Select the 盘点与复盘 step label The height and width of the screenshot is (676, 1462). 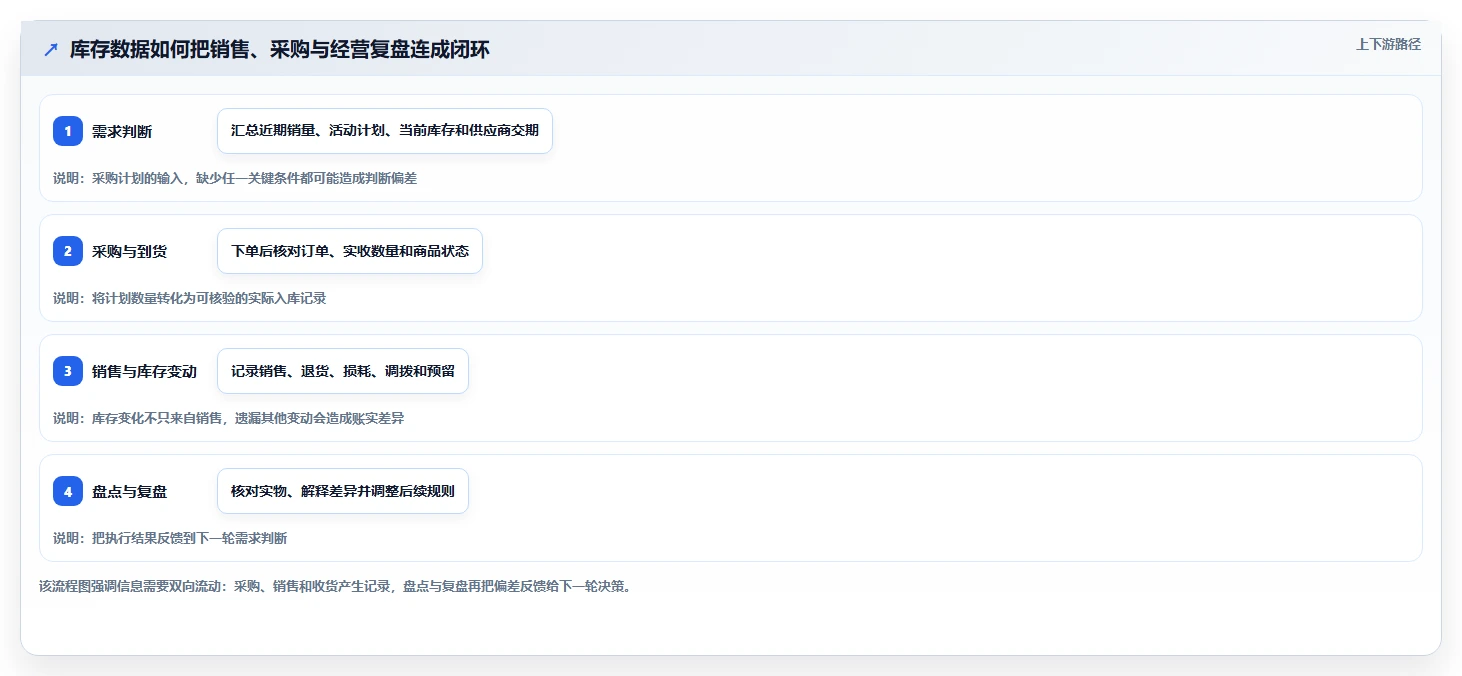coord(129,492)
